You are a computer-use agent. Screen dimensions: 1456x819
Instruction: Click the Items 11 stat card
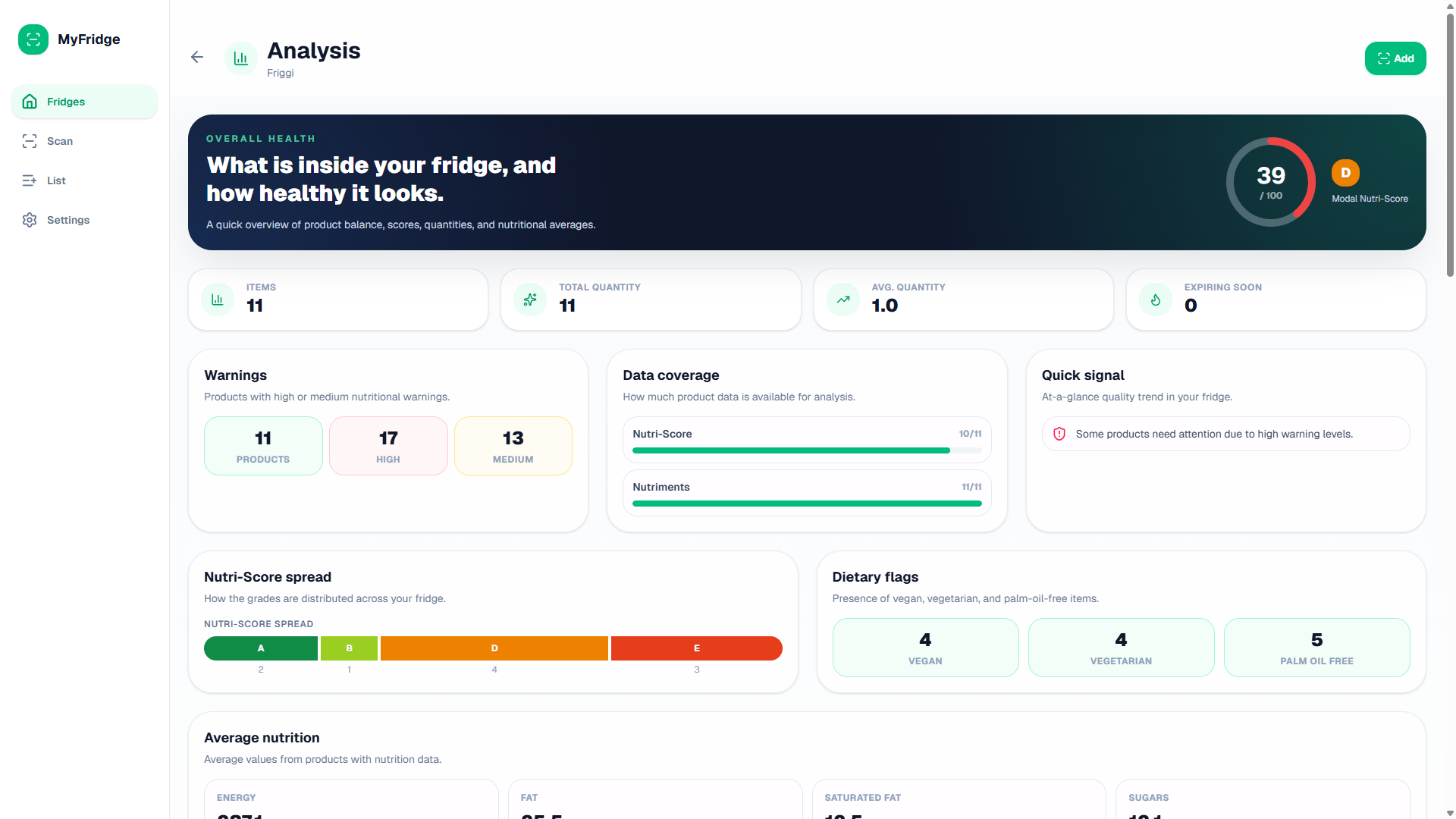(x=338, y=300)
